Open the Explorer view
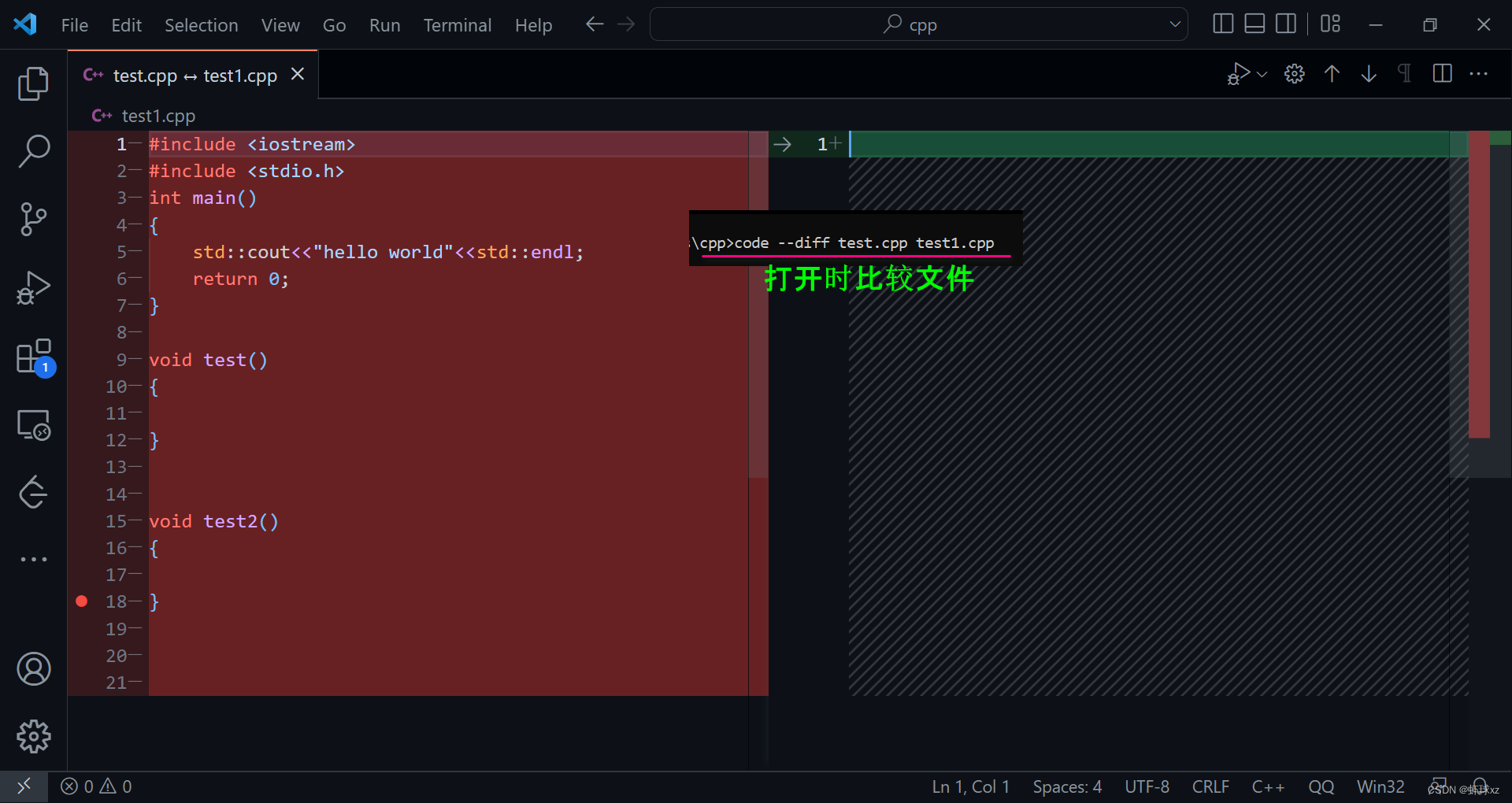Image resolution: width=1512 pixels, height=803 pixels. 33,83
